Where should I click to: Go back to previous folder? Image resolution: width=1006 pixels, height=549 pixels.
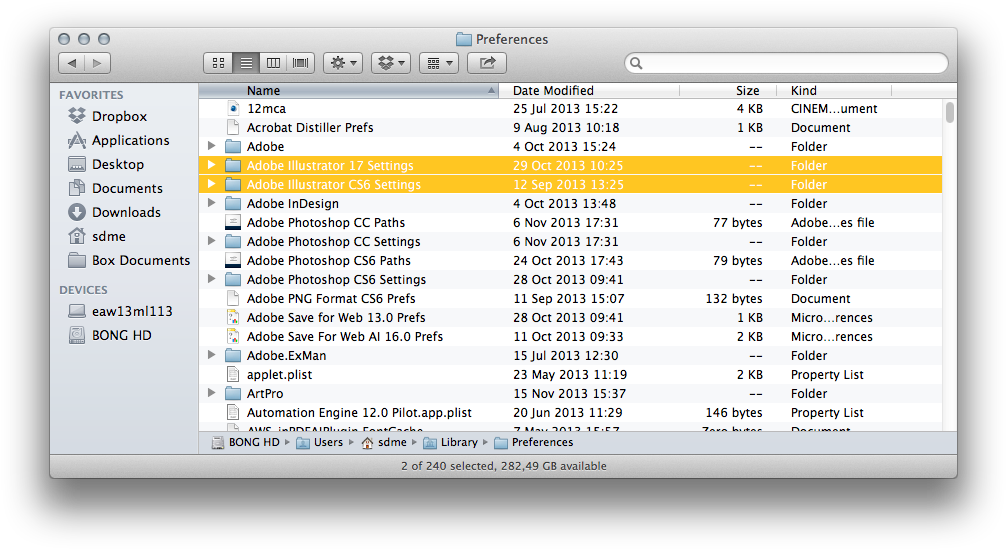point(71,63)
